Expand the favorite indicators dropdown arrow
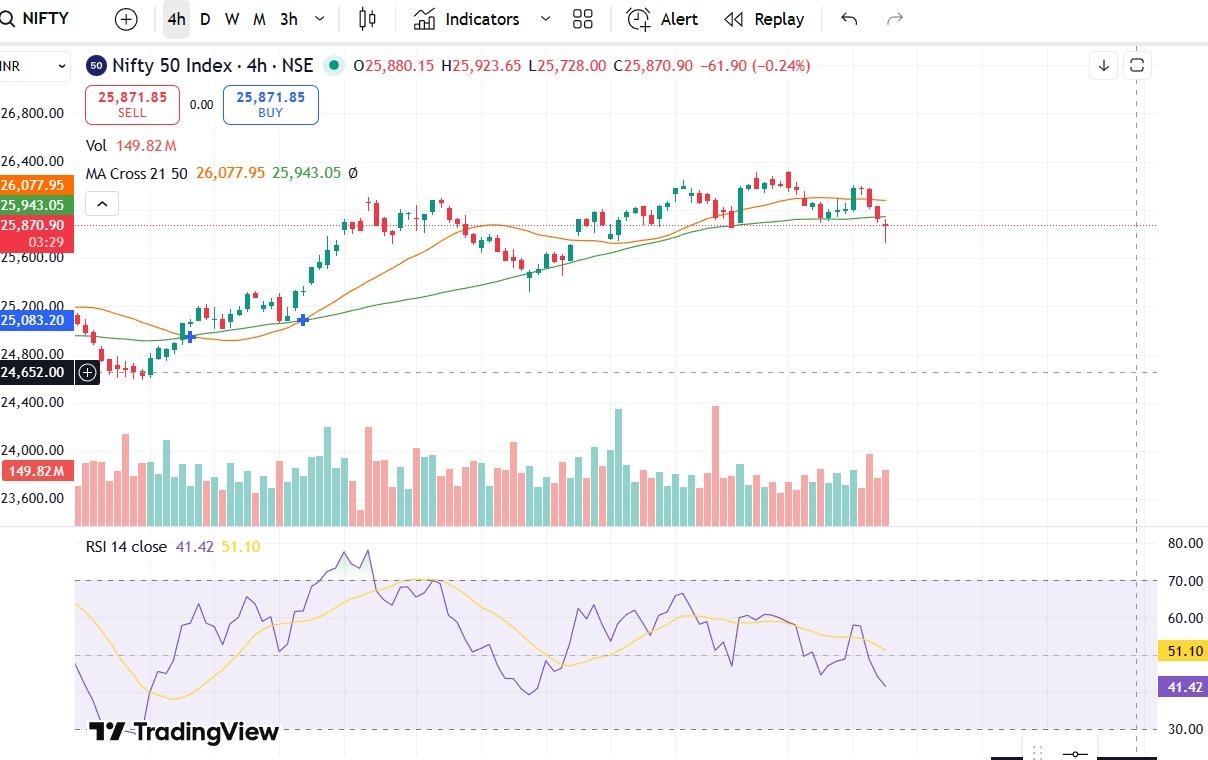Screen dimensions: 1208x760 point(545,19)
